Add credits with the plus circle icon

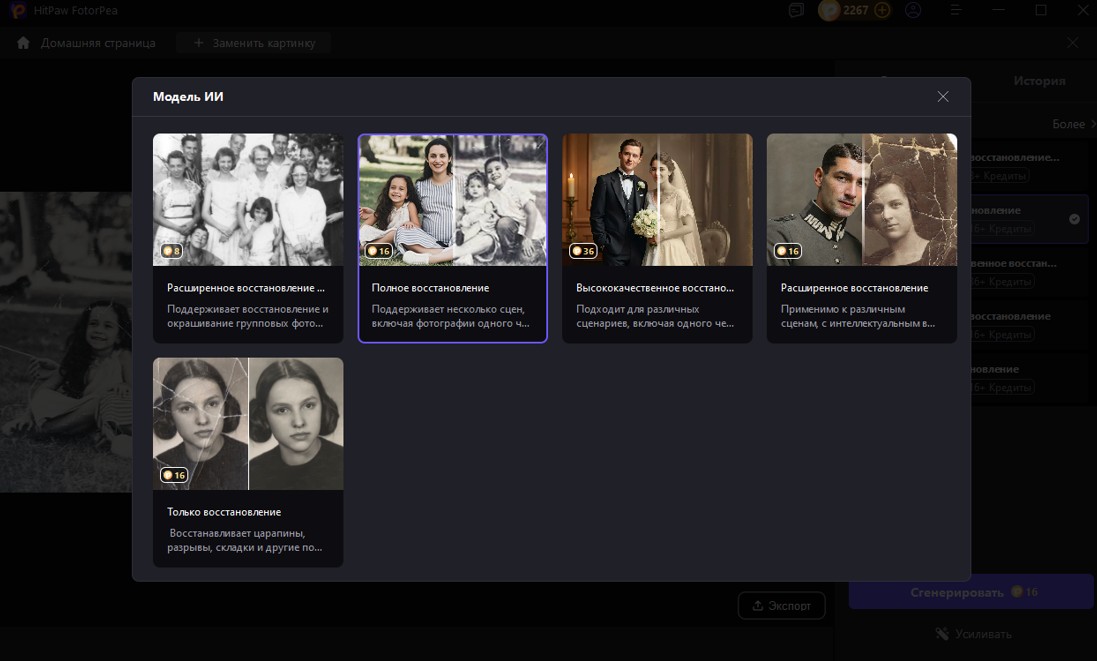point(883,10)
